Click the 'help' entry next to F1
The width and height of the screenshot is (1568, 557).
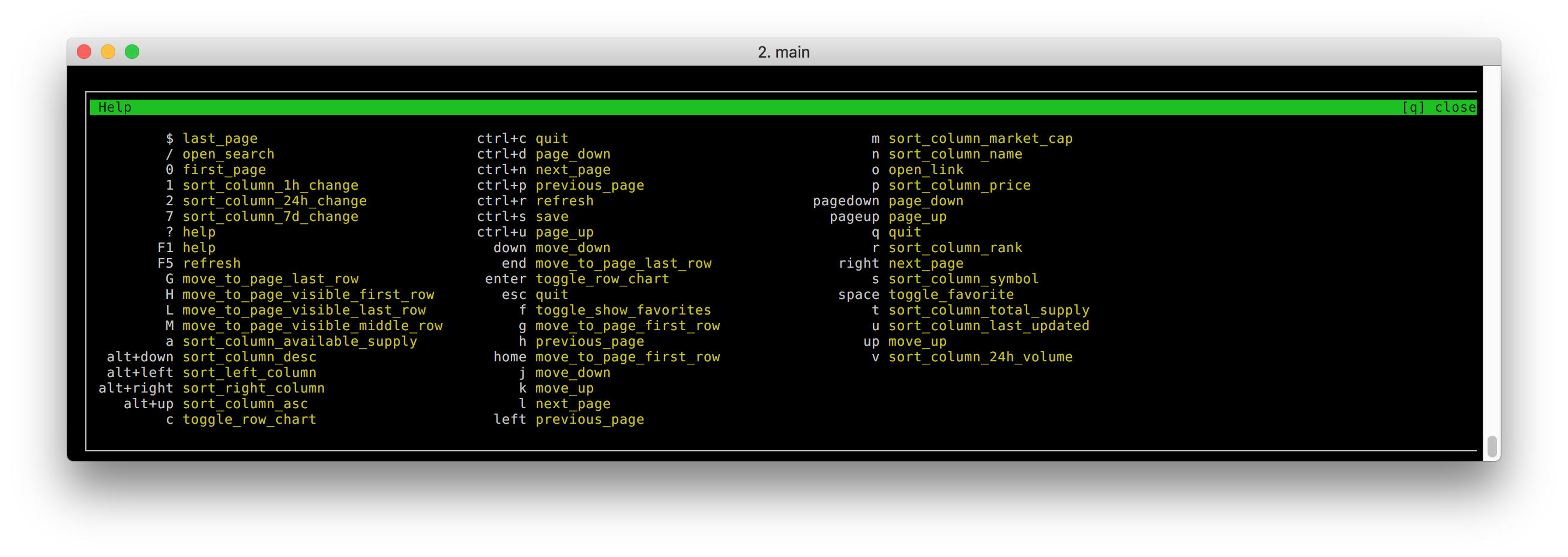pos(199,248)
